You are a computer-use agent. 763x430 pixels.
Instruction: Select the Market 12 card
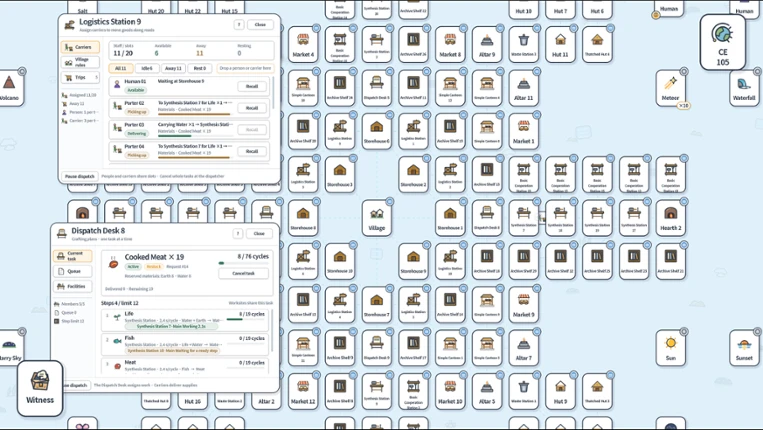[303, 391]
